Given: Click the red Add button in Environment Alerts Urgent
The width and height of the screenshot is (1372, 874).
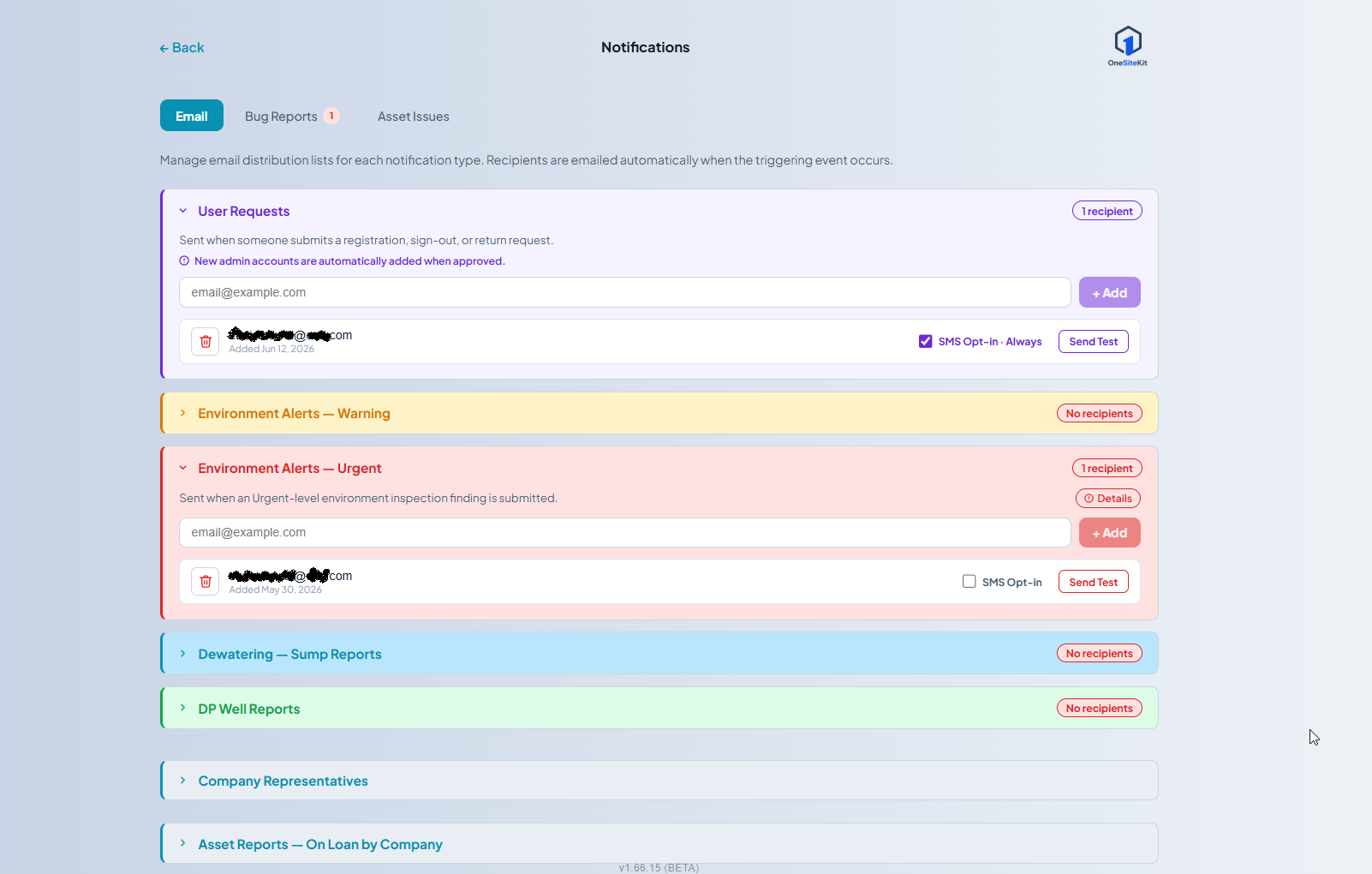Looking at the screenshot, I should [x=1110, y=532].
